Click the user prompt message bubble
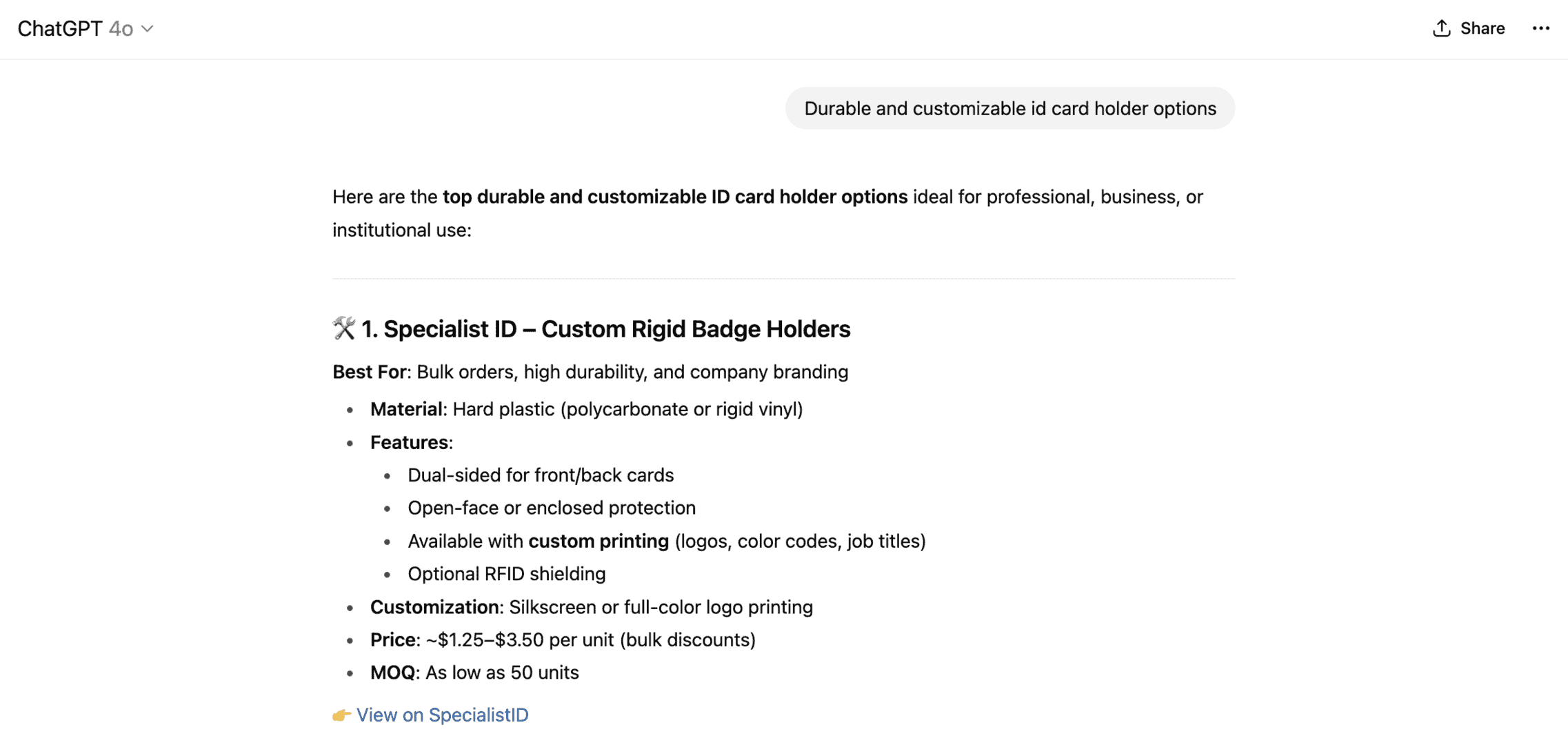The width and height of the screenshot is (1568, 745). (1009, 108)
